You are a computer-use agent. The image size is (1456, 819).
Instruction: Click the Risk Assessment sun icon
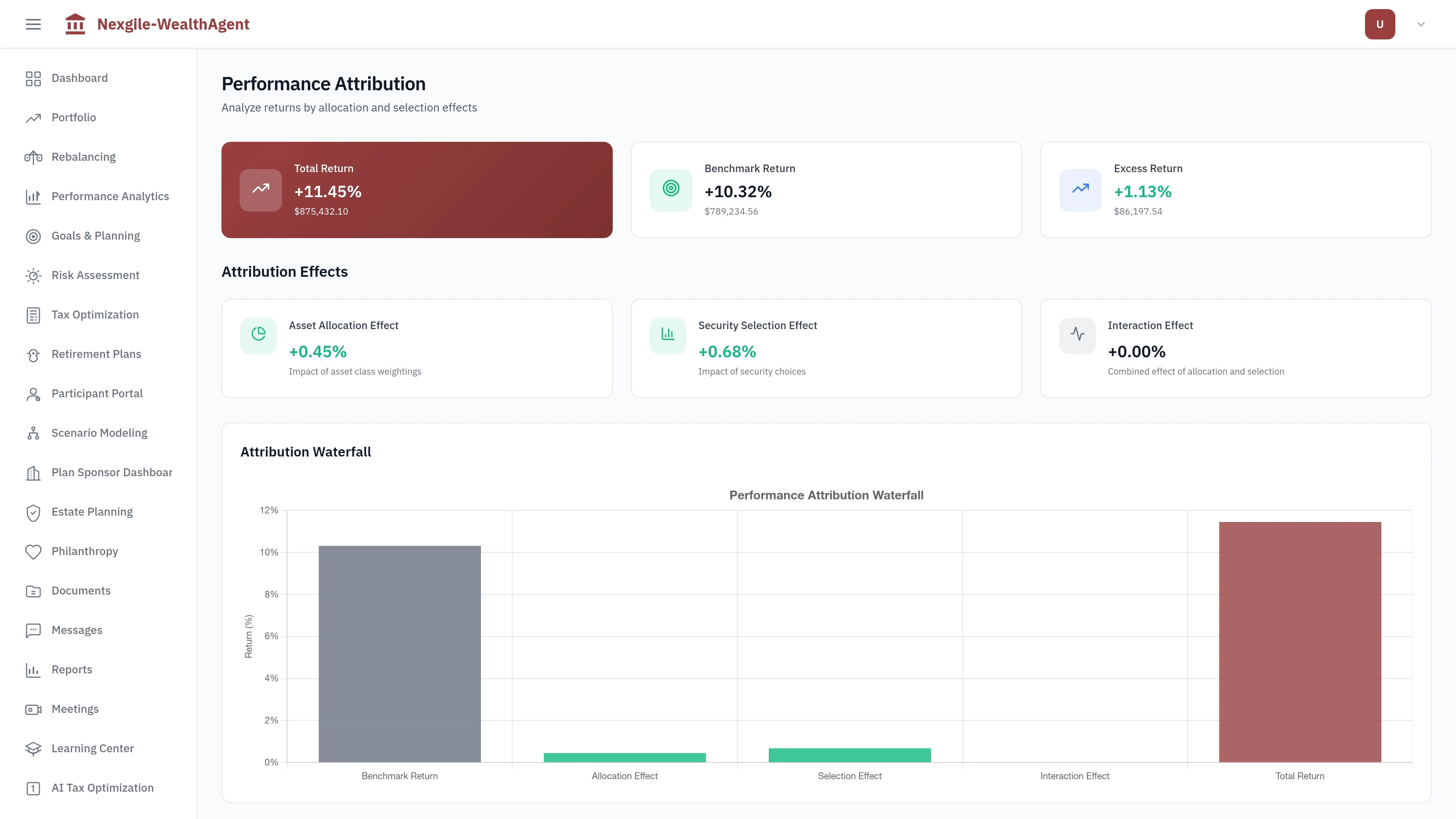(33, 275)
